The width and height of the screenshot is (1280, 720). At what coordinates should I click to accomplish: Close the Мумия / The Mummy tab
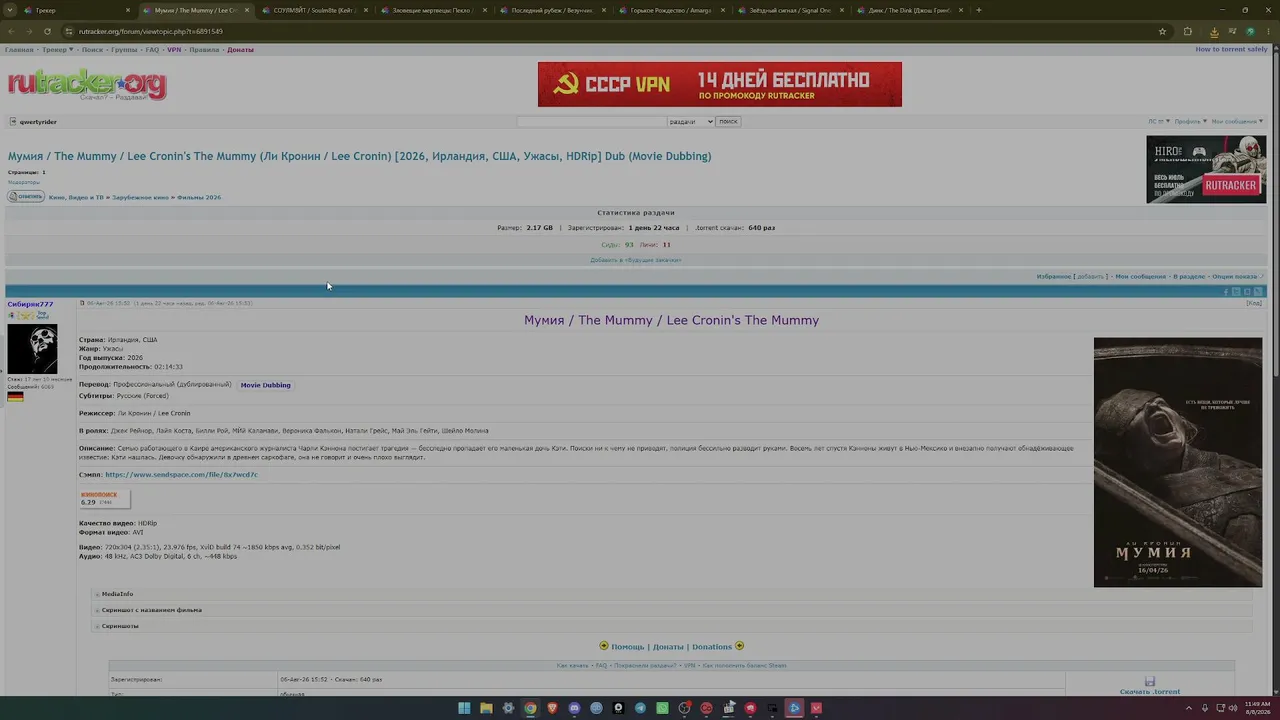pyautogui.click(x=247, y=10)
